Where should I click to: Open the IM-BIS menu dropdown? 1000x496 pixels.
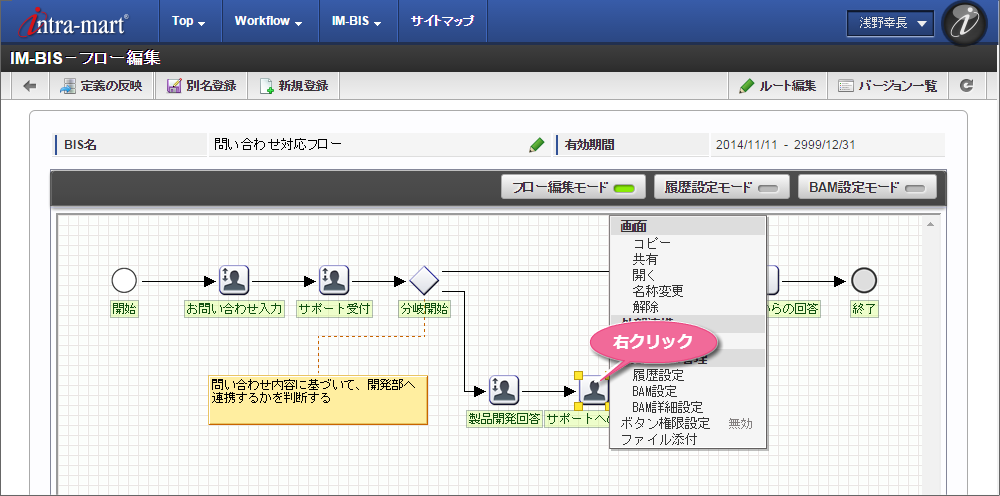pos(357,21)
